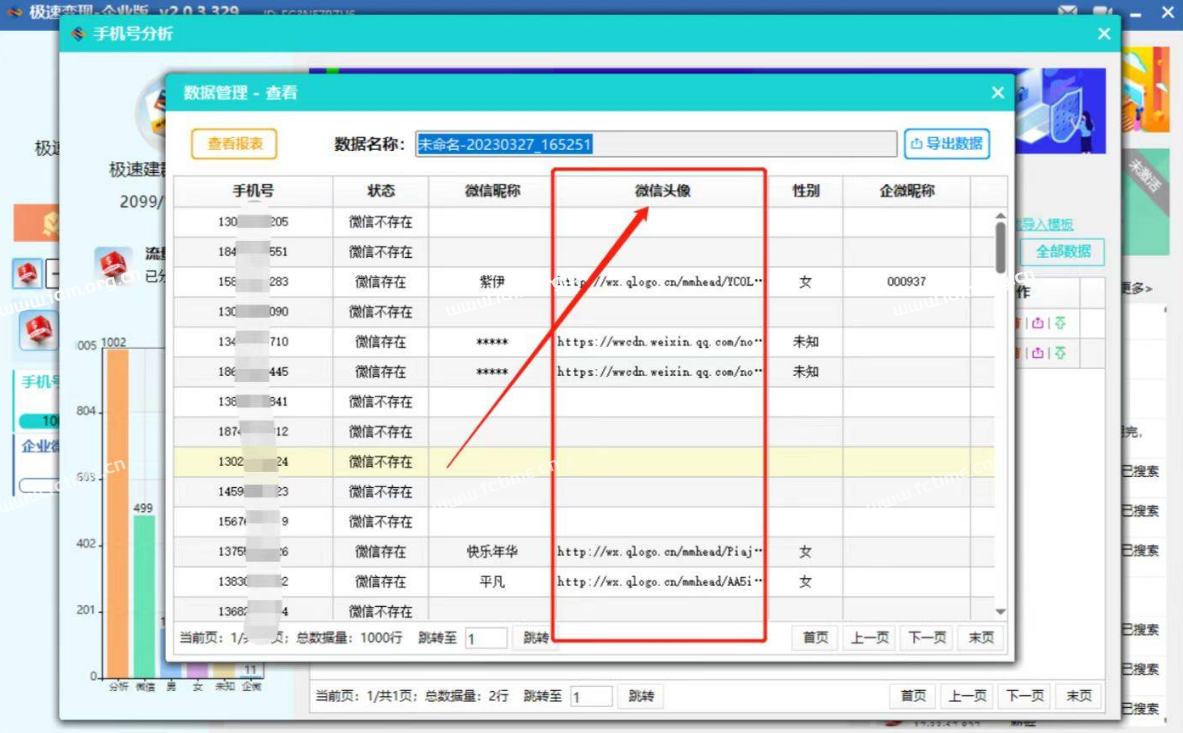Open the mail icon in the main title bar
The width and height of the screenshot is (1183, 733).
coord(1068,11)
